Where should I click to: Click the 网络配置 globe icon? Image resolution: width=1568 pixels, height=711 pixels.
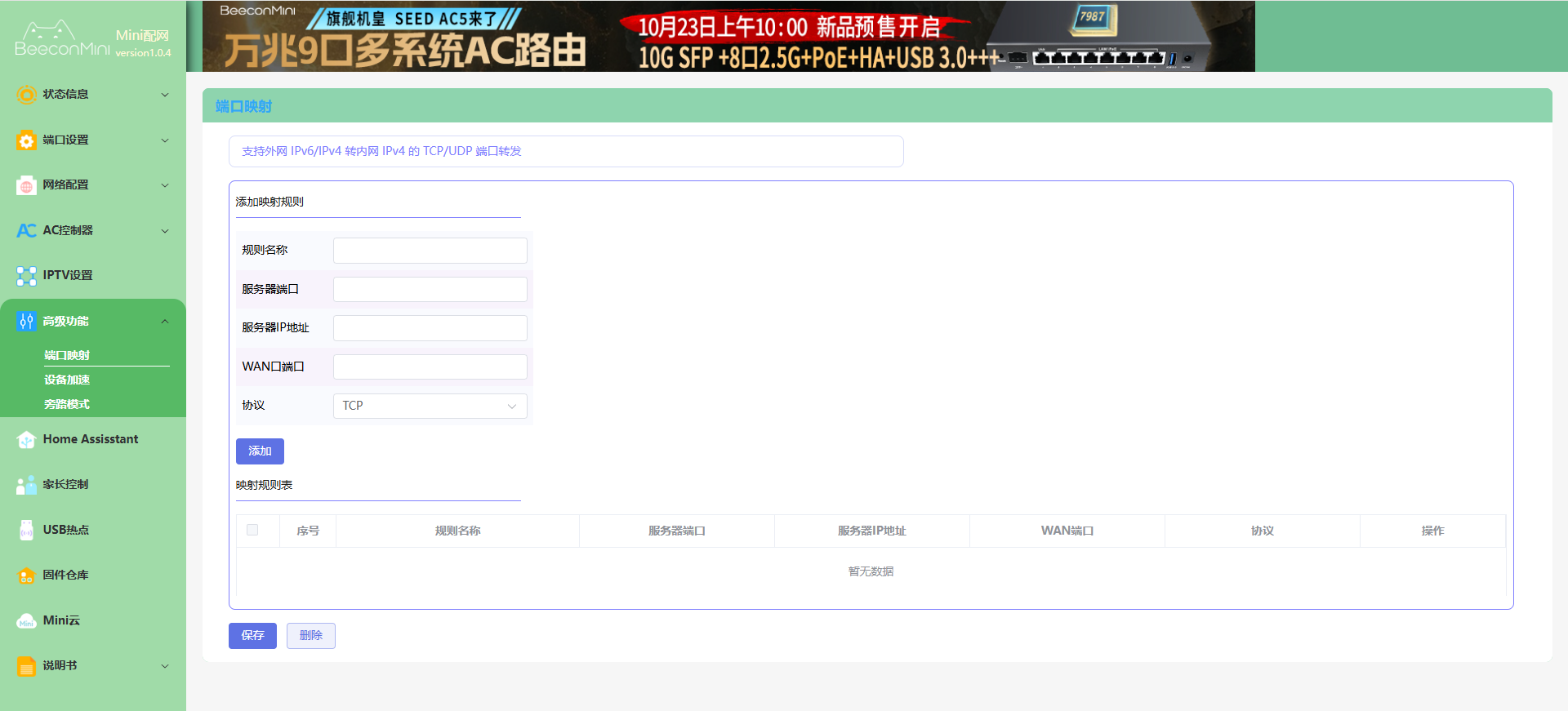coord(26,186)
